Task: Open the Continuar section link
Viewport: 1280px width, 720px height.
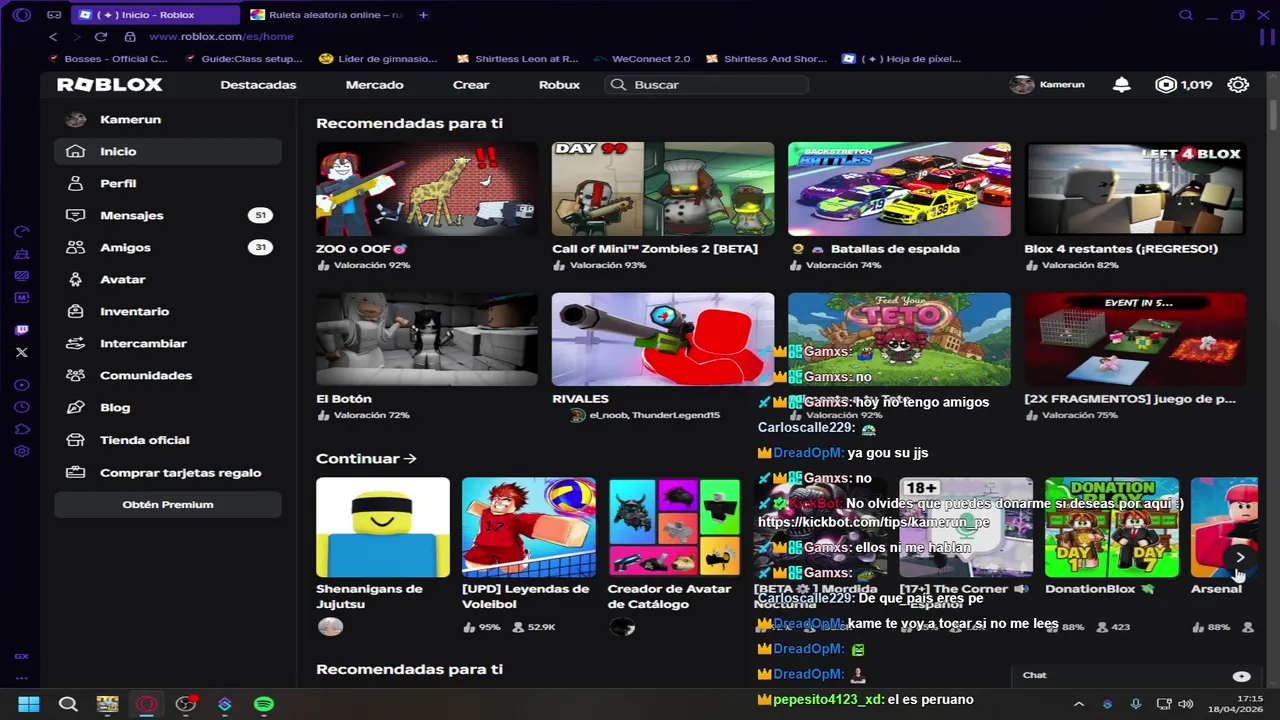Action: click(x=366, y=459)
